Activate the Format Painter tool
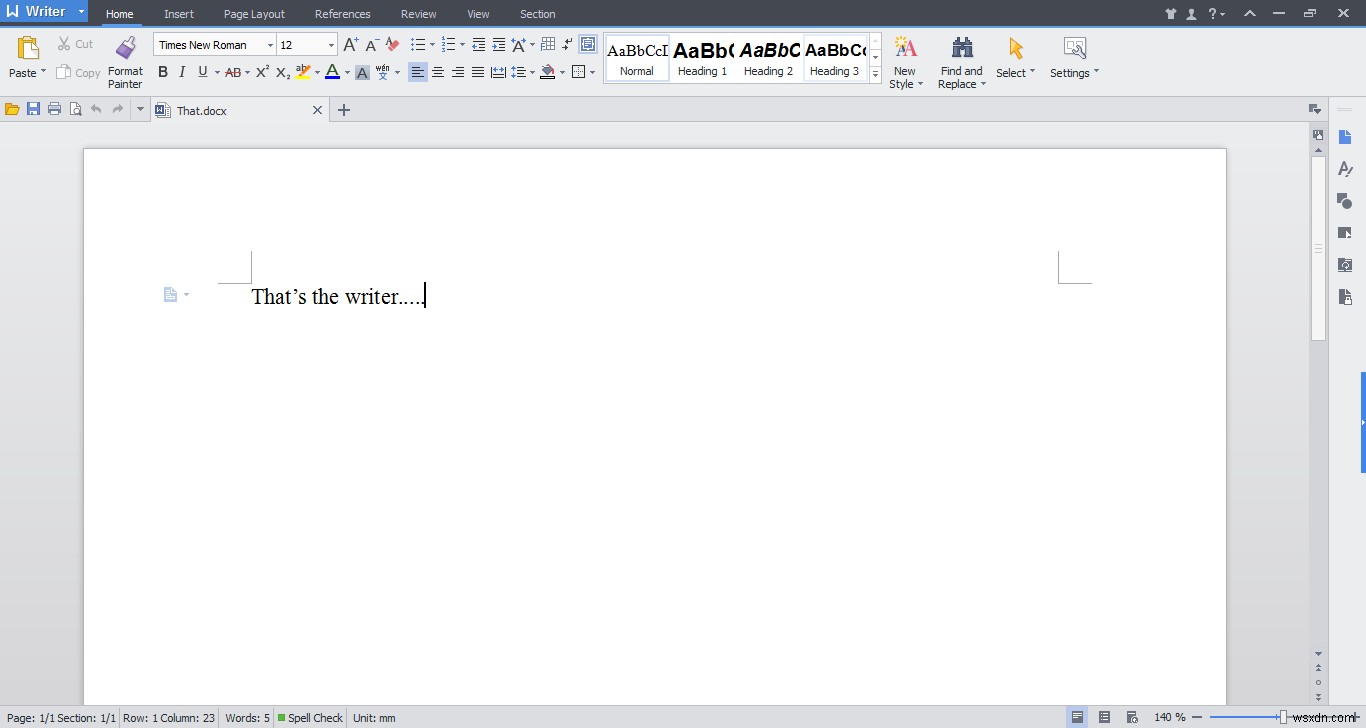Viewport: 1366px width, 728px height. click(125, 60)
